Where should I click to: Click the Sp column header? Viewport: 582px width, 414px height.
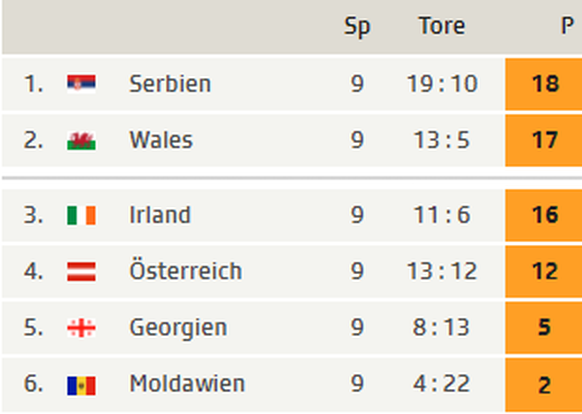357,27
